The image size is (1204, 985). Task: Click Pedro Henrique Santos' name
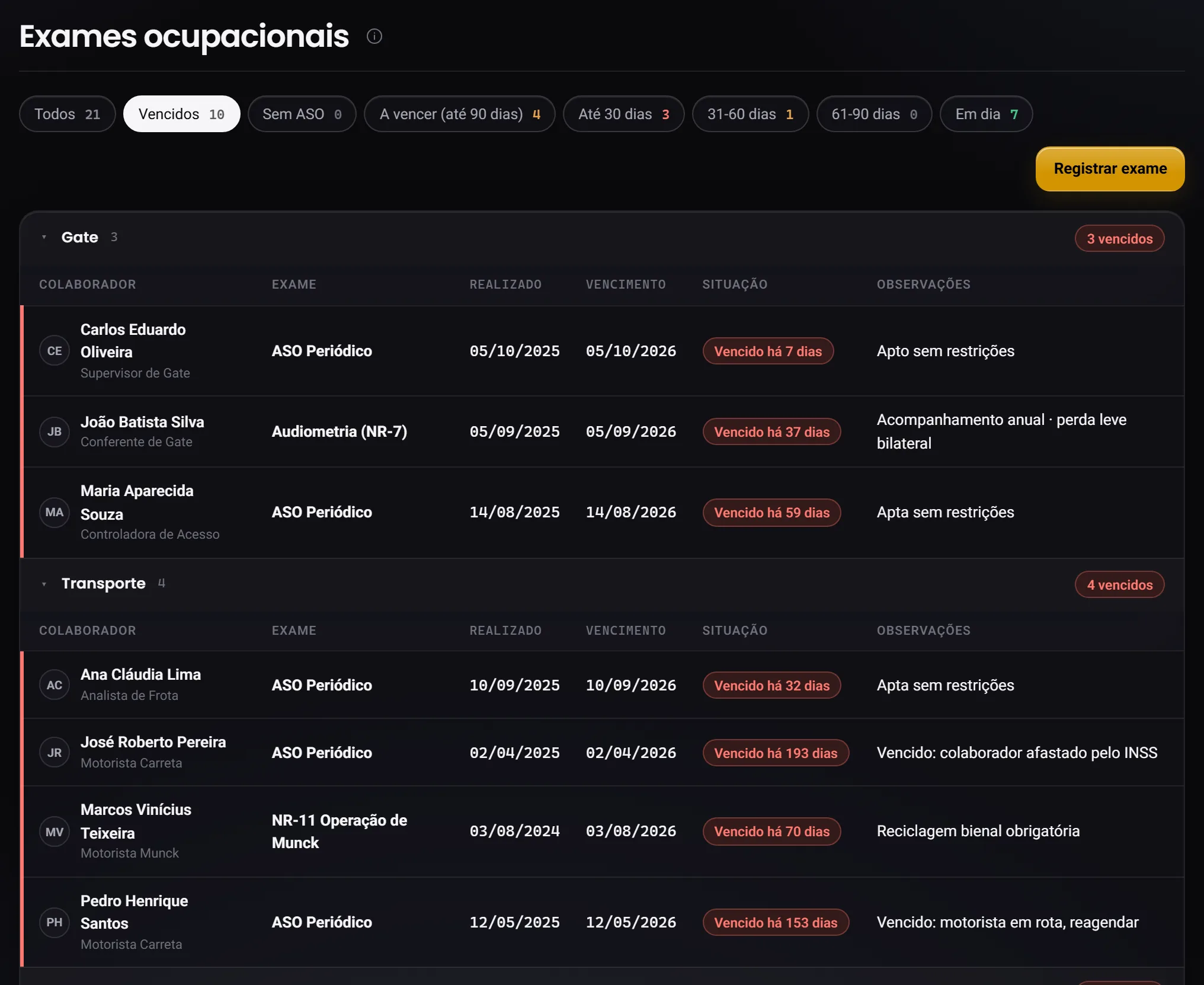(x=135, y=912)
